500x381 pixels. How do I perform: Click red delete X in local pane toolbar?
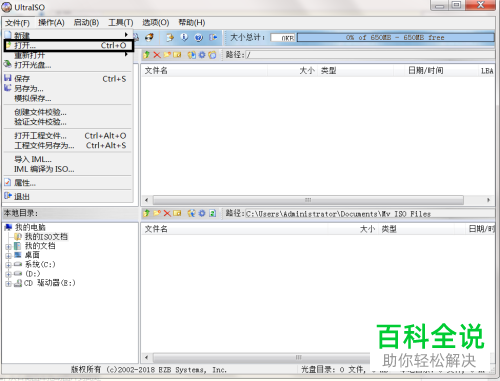[167, 213]
